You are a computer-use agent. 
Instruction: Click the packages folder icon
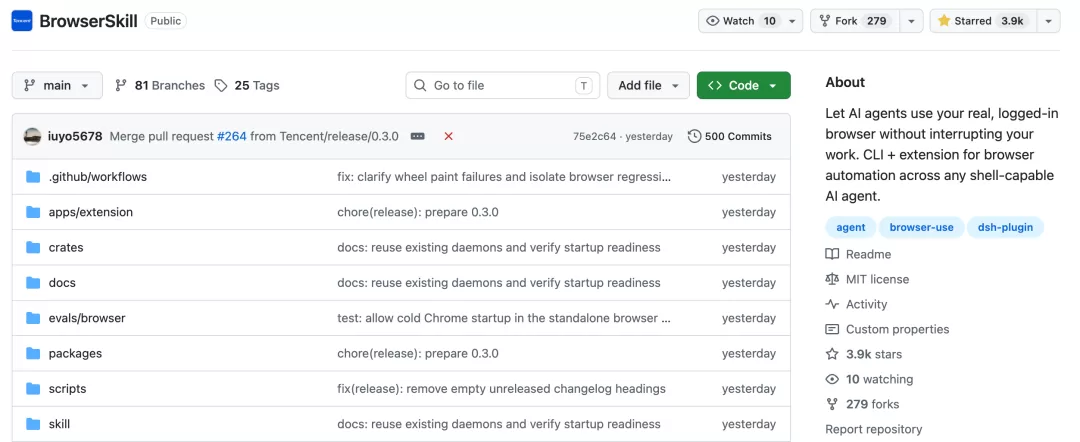click(33, 353)
